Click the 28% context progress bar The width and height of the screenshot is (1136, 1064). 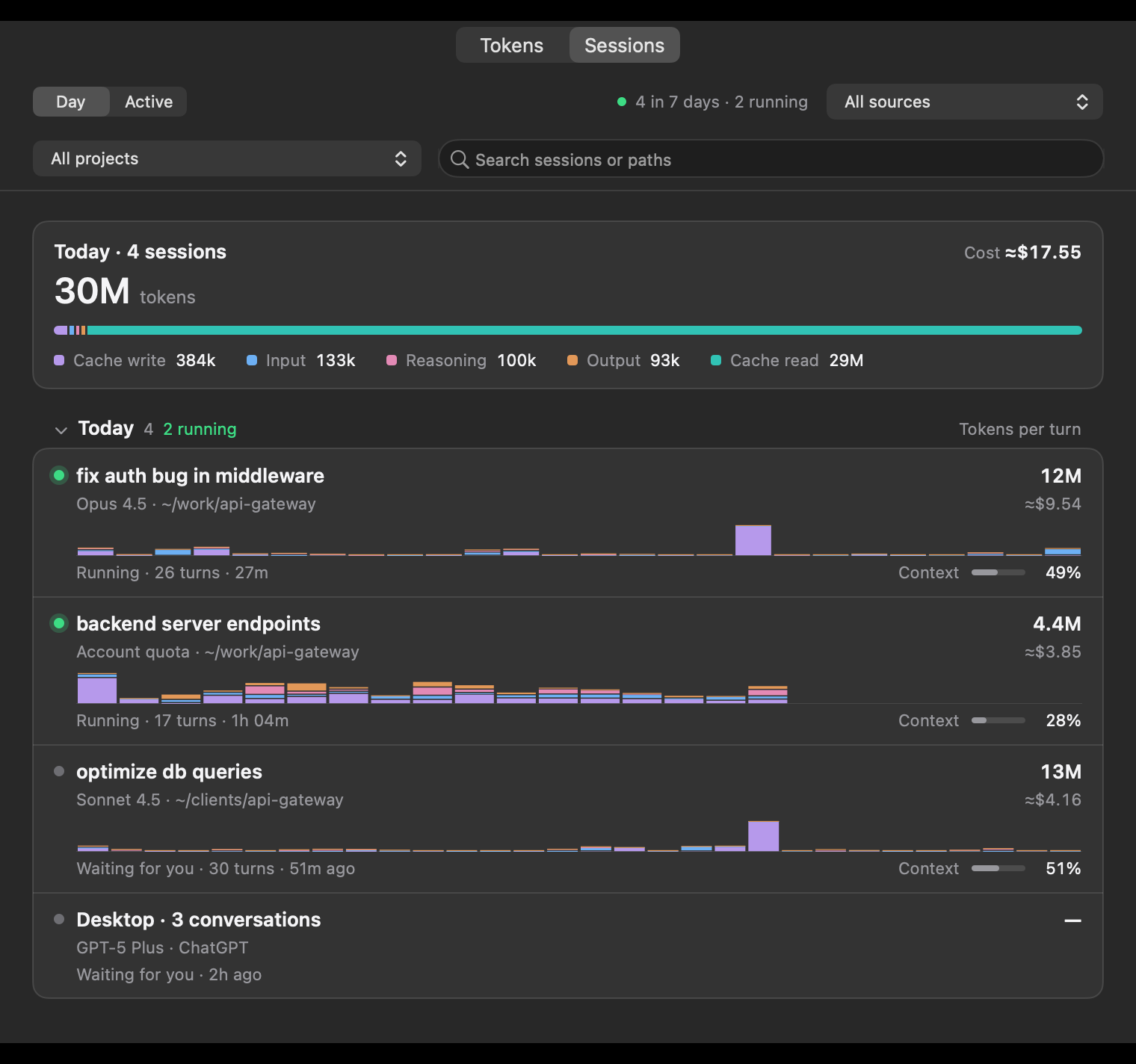pos(998,720)
